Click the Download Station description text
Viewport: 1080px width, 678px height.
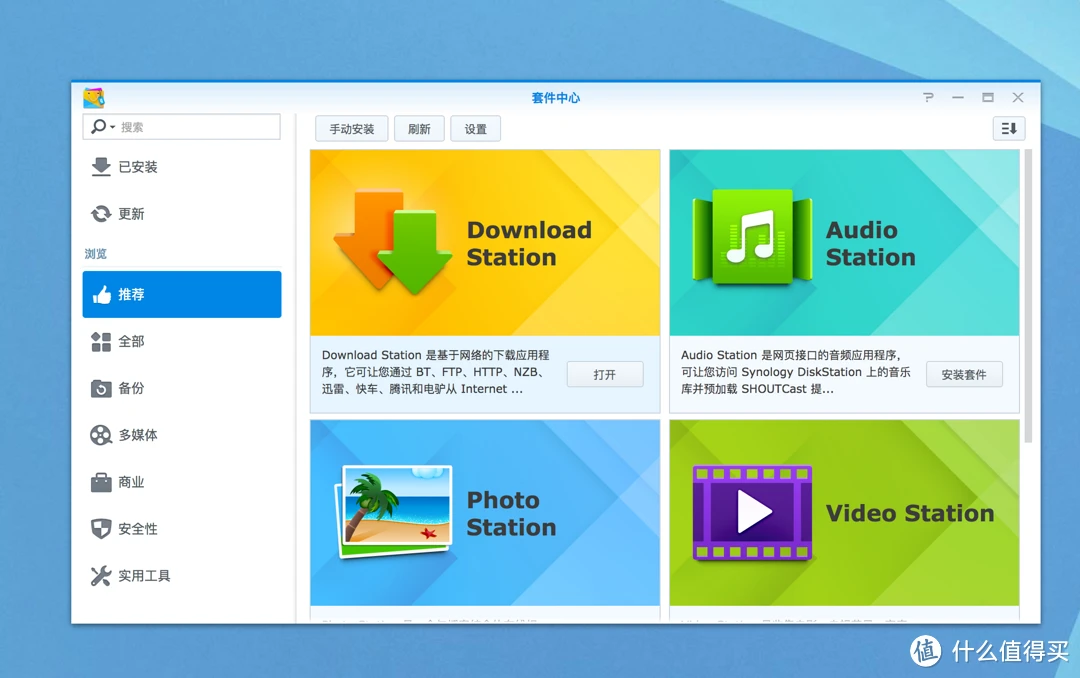436,372
